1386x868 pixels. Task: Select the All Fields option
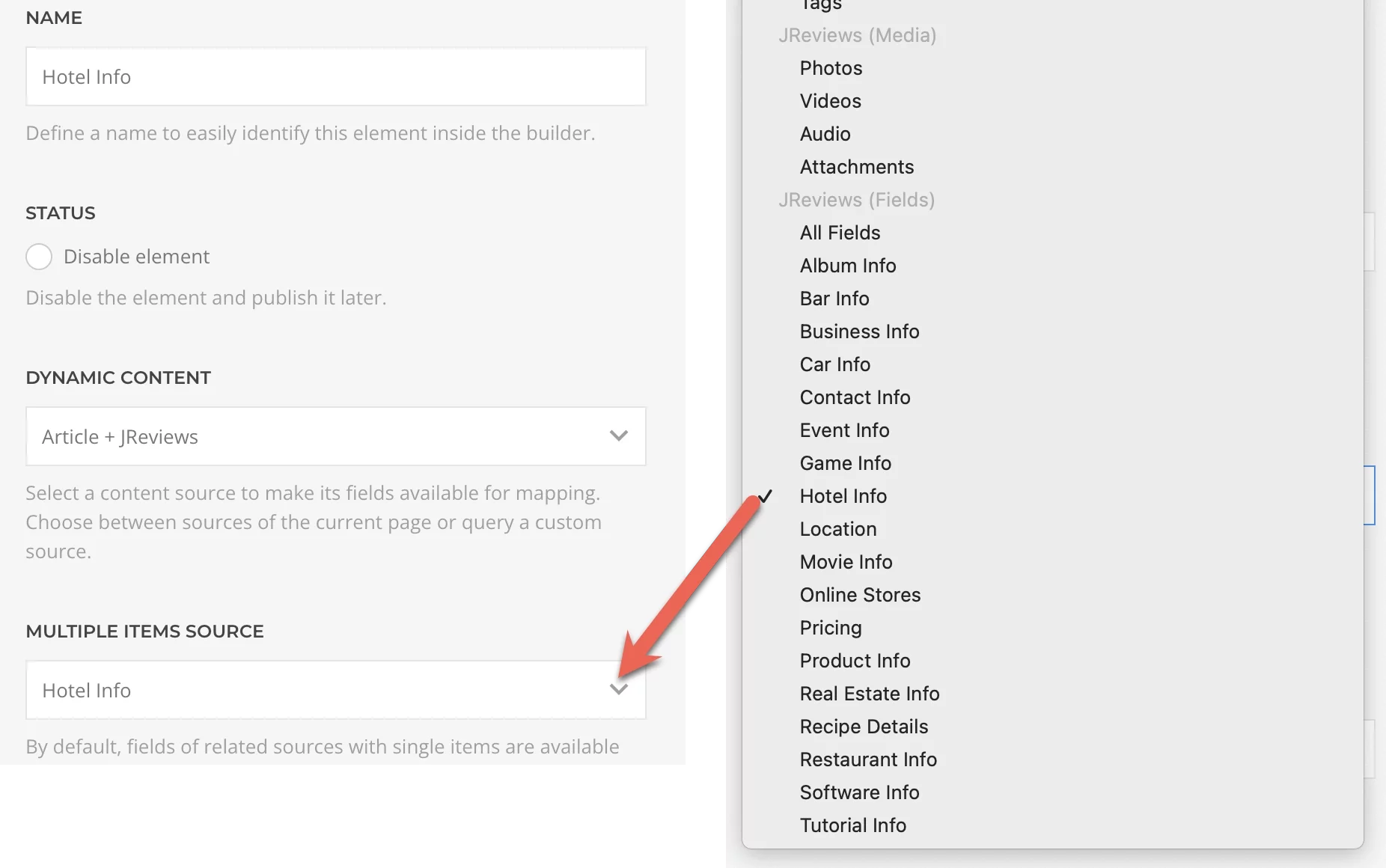(x=840, y=233)
